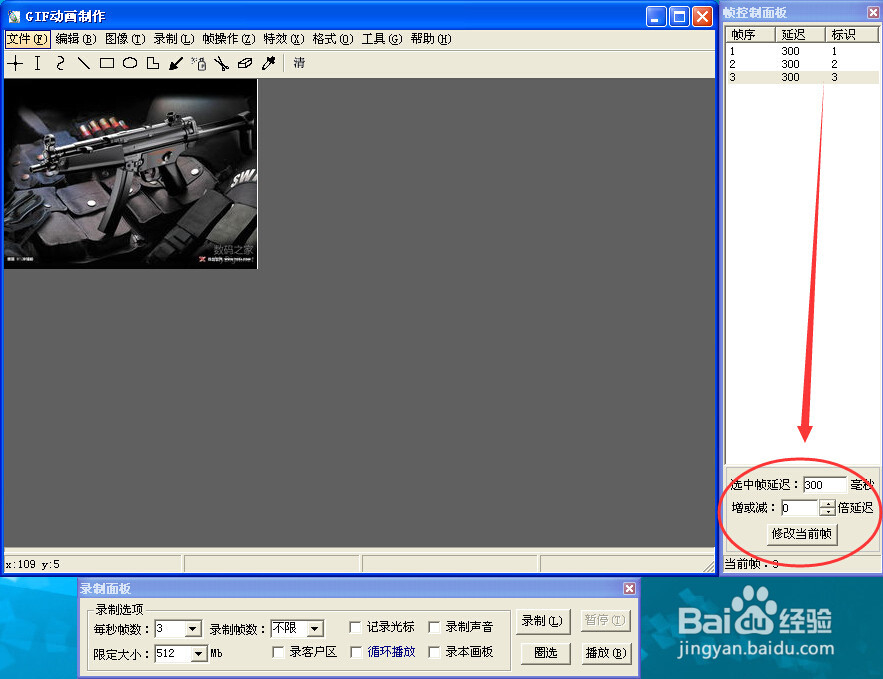Select the spray can tool
This screenshot has width=883, height=679.
point(198,63)
